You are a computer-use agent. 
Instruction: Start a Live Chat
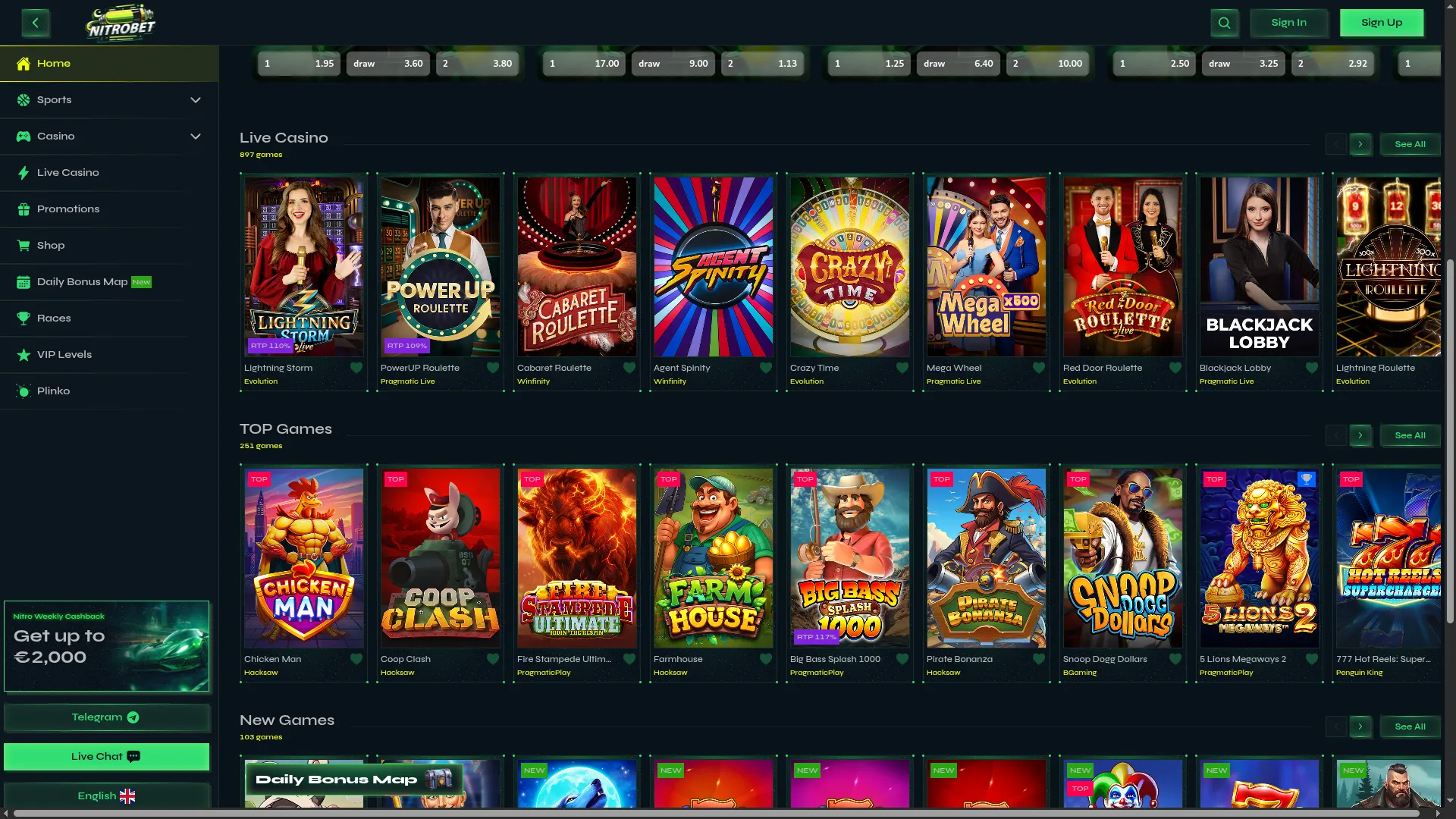pos(107,757)
